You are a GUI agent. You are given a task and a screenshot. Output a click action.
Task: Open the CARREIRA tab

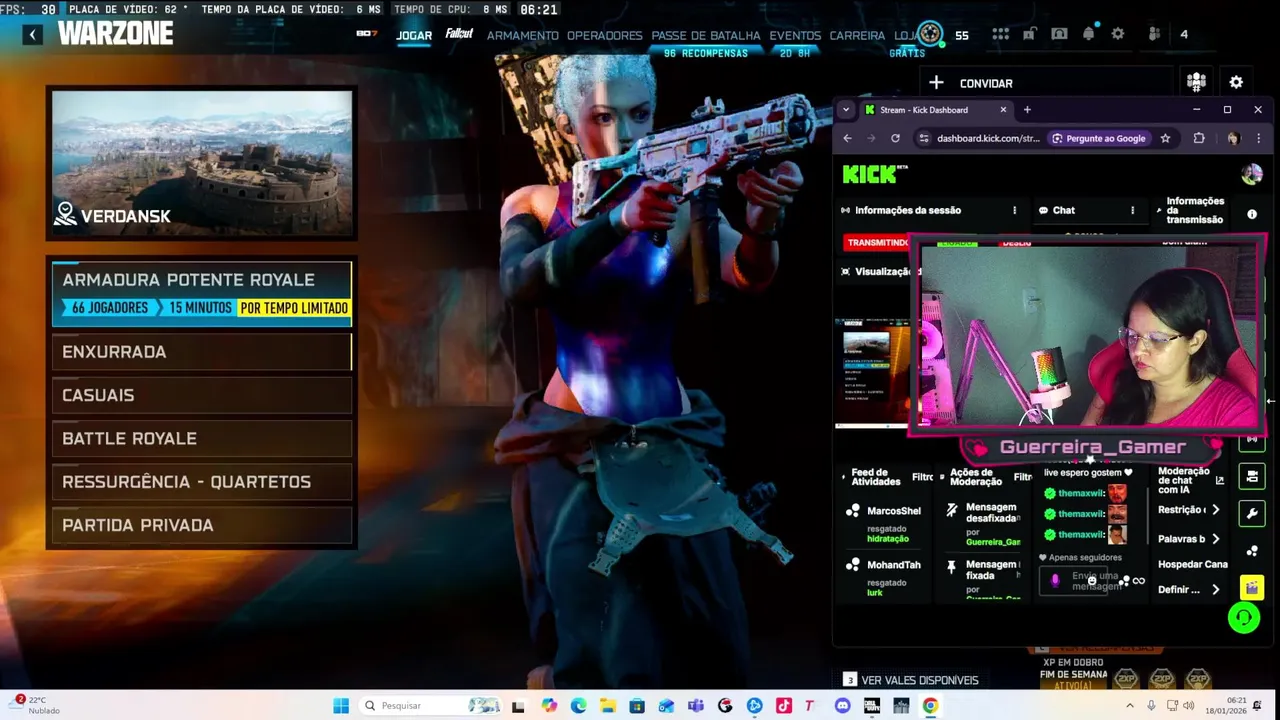tap(857, 35)
